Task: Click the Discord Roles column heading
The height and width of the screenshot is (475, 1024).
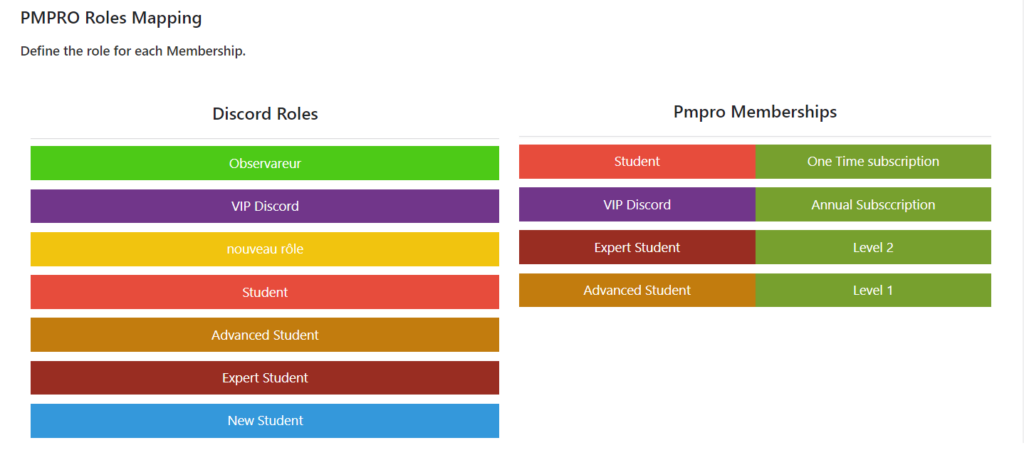Action: (x=265, y=114)
